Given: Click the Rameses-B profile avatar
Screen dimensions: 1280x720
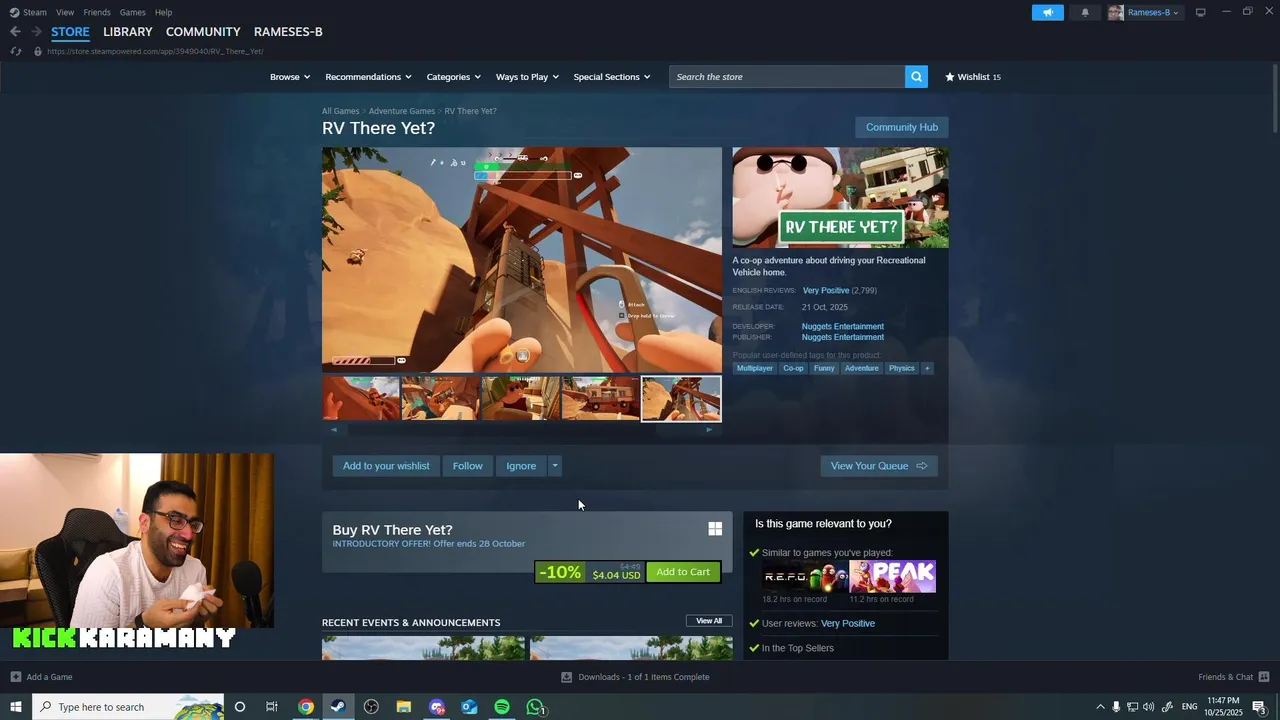Looking at the screenshot, I should pos(1116,12).
